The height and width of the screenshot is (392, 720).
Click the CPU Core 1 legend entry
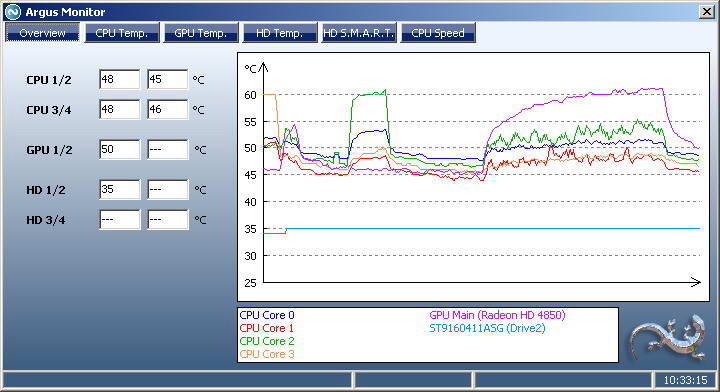coord(266,328)
